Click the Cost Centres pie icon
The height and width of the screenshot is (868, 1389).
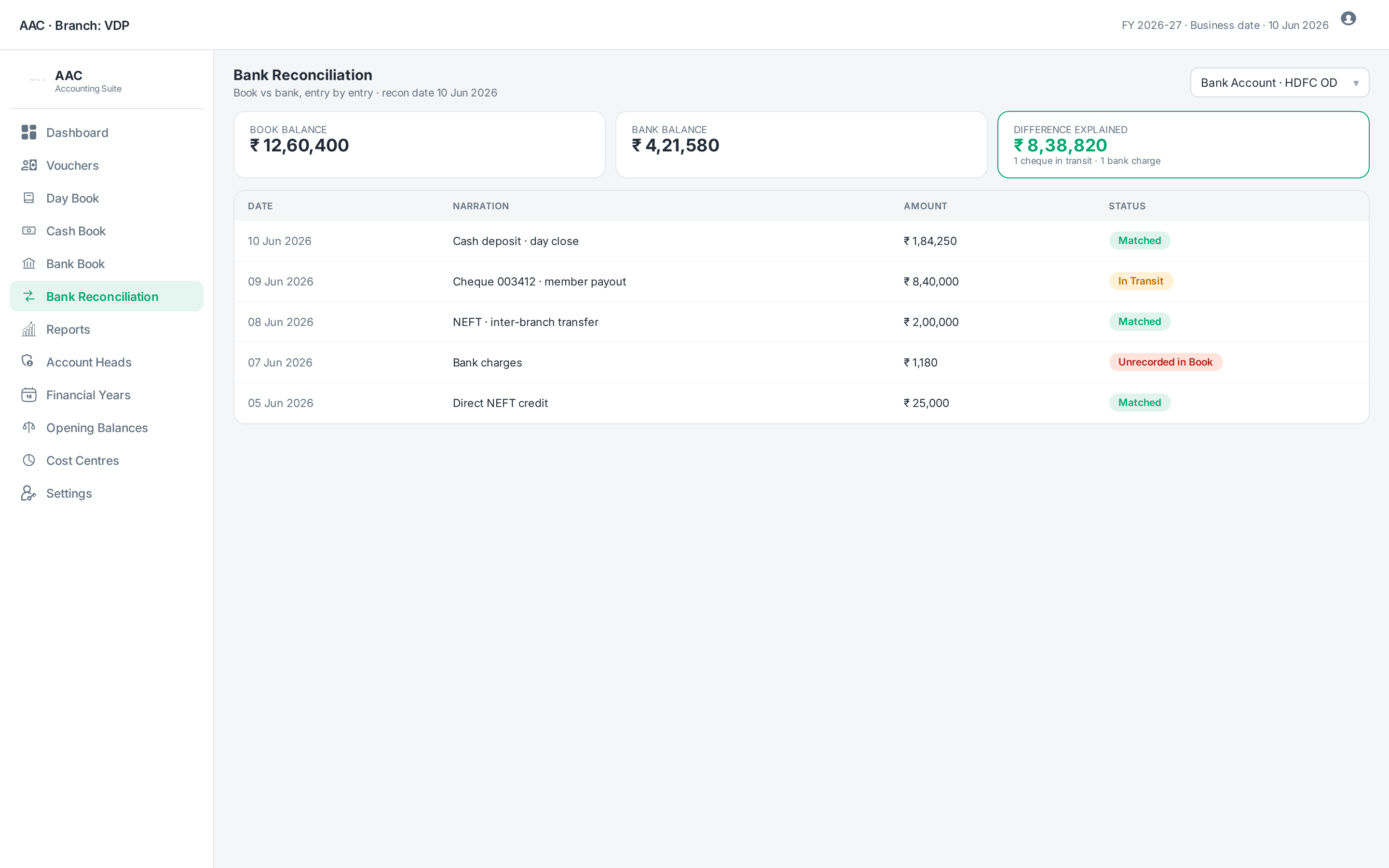(x=29, y=461)
